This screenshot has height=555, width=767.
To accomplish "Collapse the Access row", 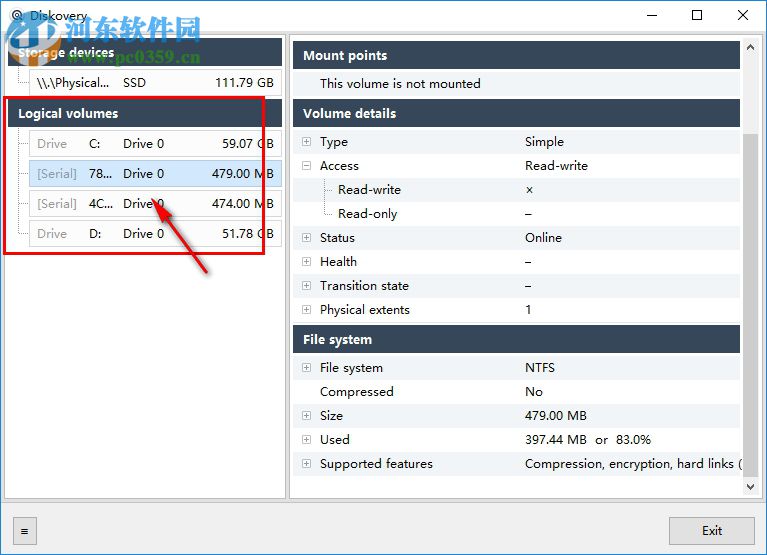I will (x=306, y=166).
